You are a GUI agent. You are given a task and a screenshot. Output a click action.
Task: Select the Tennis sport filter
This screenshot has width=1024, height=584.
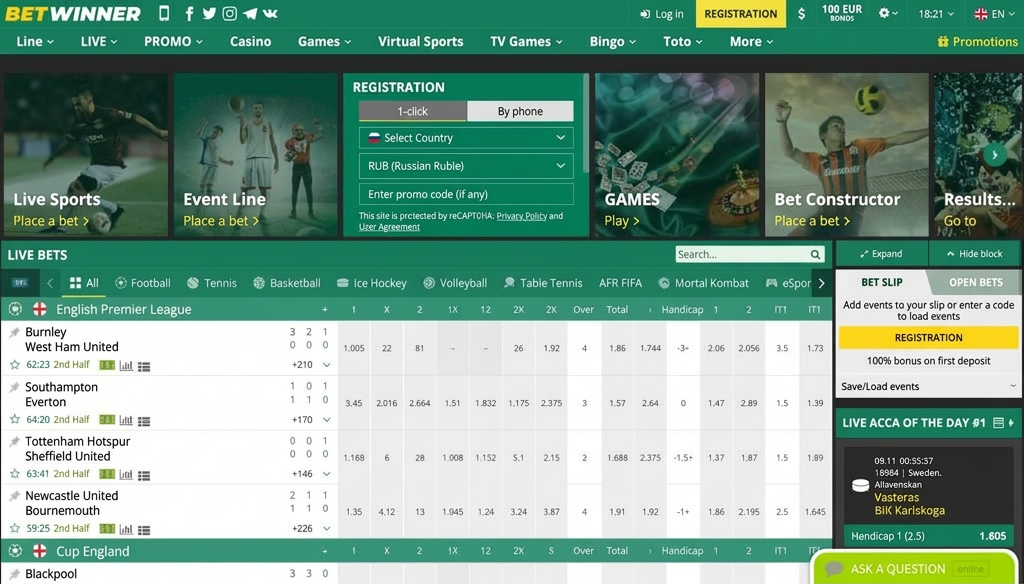coord(212,283)
